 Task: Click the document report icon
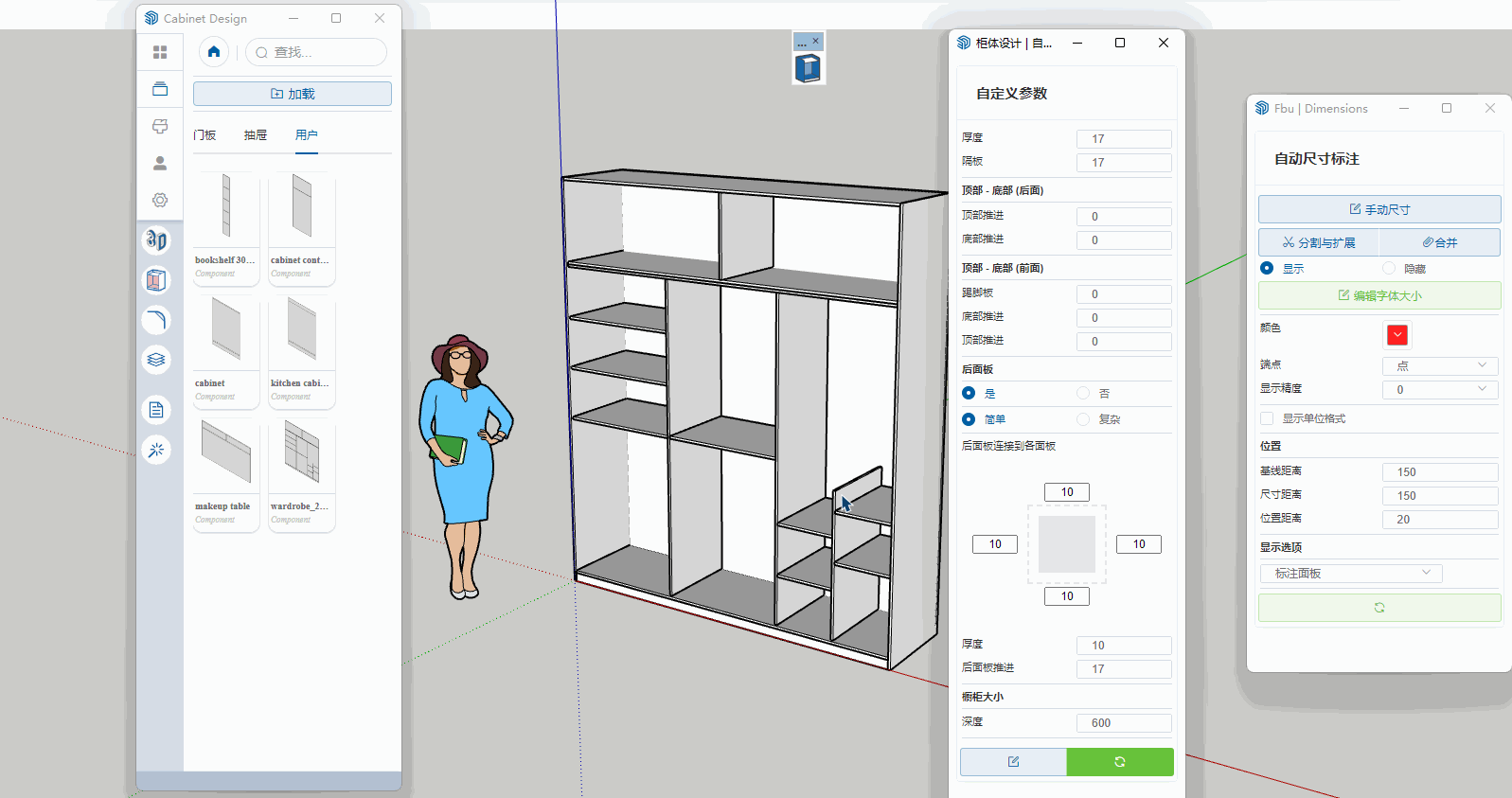coord(156,410)
